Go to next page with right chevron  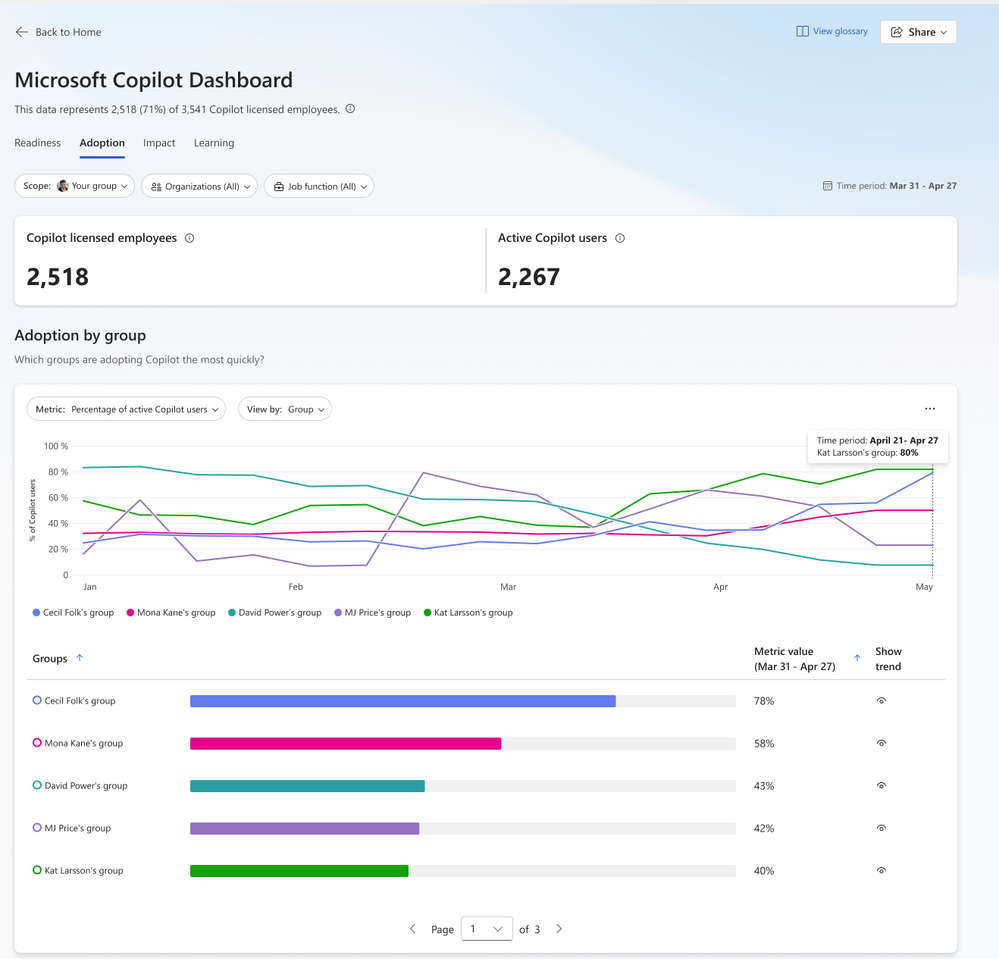click(x=559, y=929)
